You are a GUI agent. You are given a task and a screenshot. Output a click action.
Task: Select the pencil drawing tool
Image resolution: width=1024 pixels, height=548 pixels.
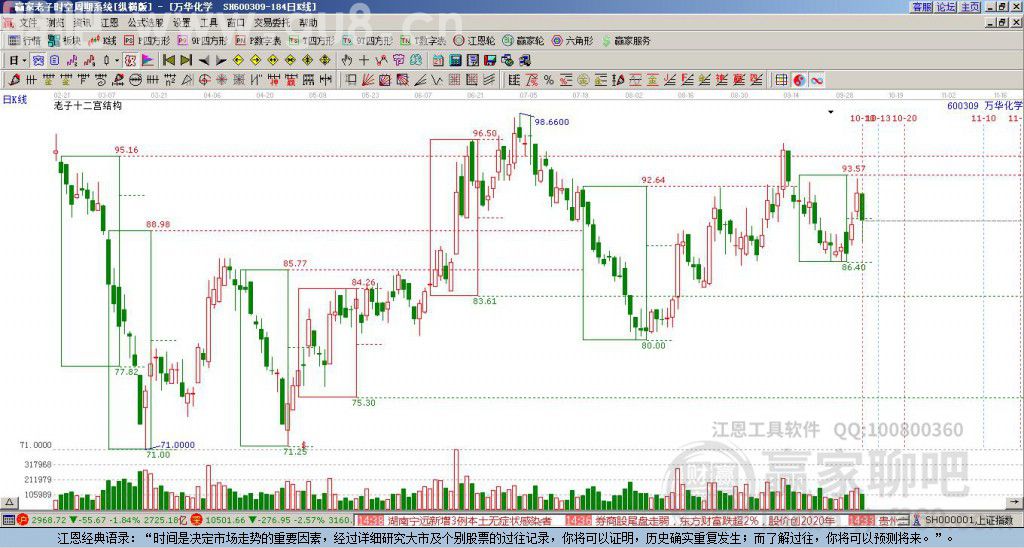click(x=14, y=80)
